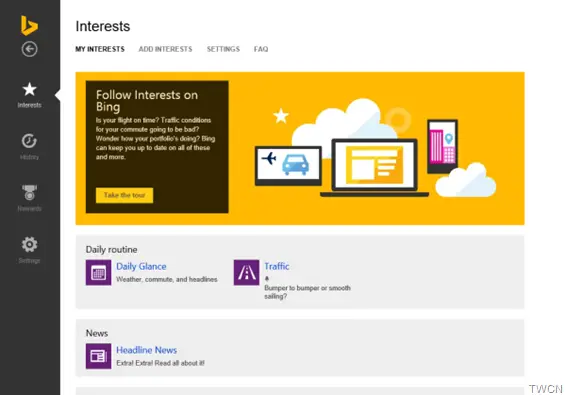Screen dimensions: 566x395
Task: Open the Headline News link
Action: coord(147,350)
